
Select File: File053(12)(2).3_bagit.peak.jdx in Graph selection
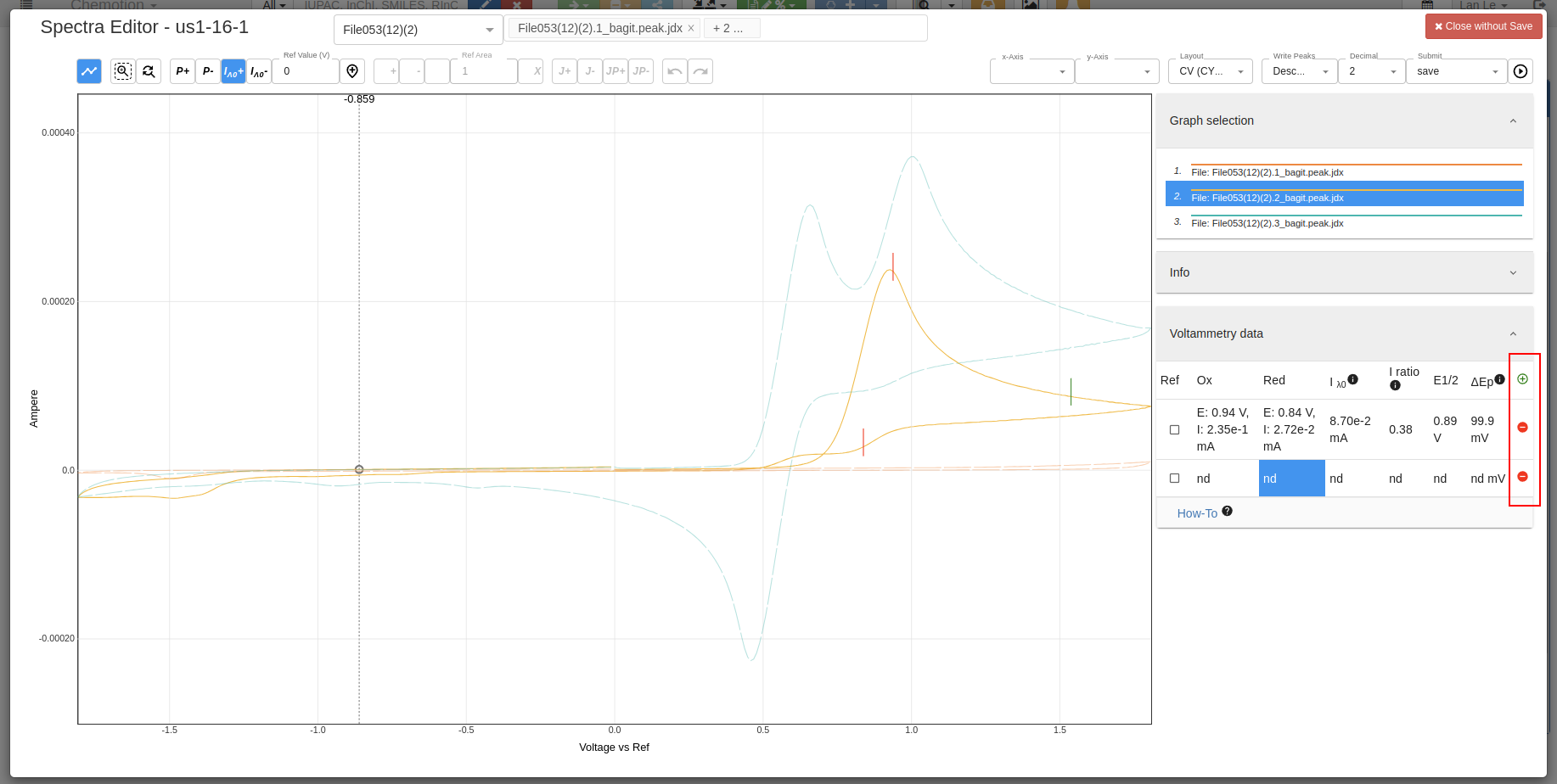(x=1268, y=223)
